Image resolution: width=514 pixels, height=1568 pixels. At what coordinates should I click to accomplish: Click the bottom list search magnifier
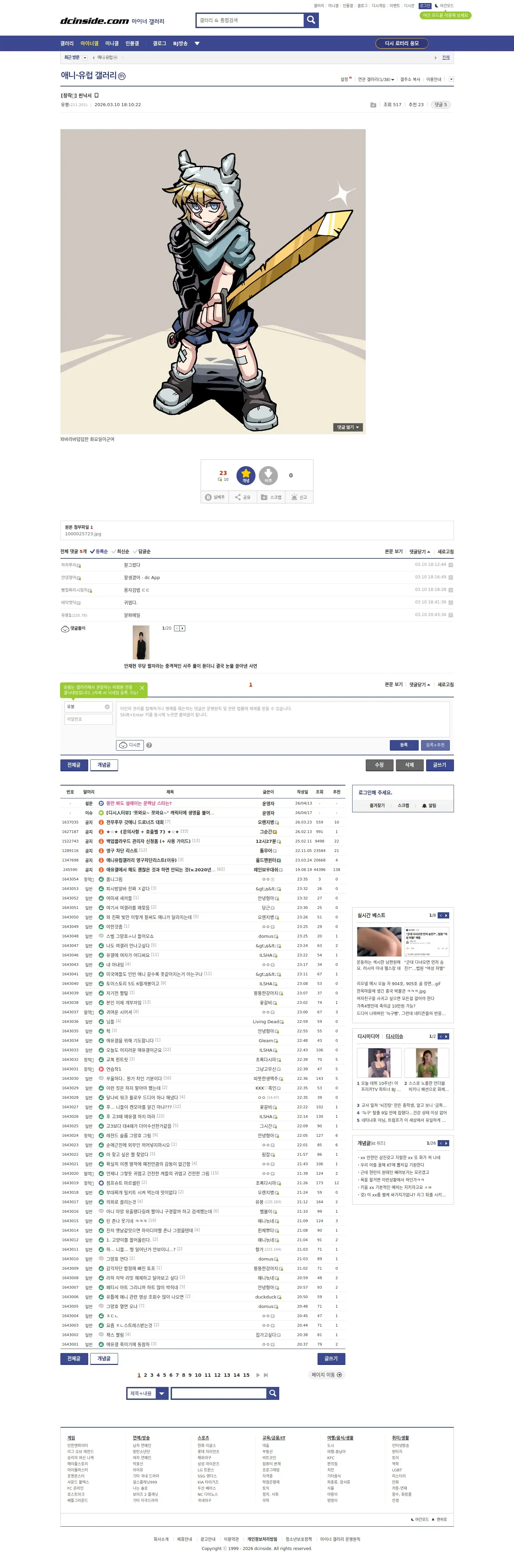tap(273, 1393)
